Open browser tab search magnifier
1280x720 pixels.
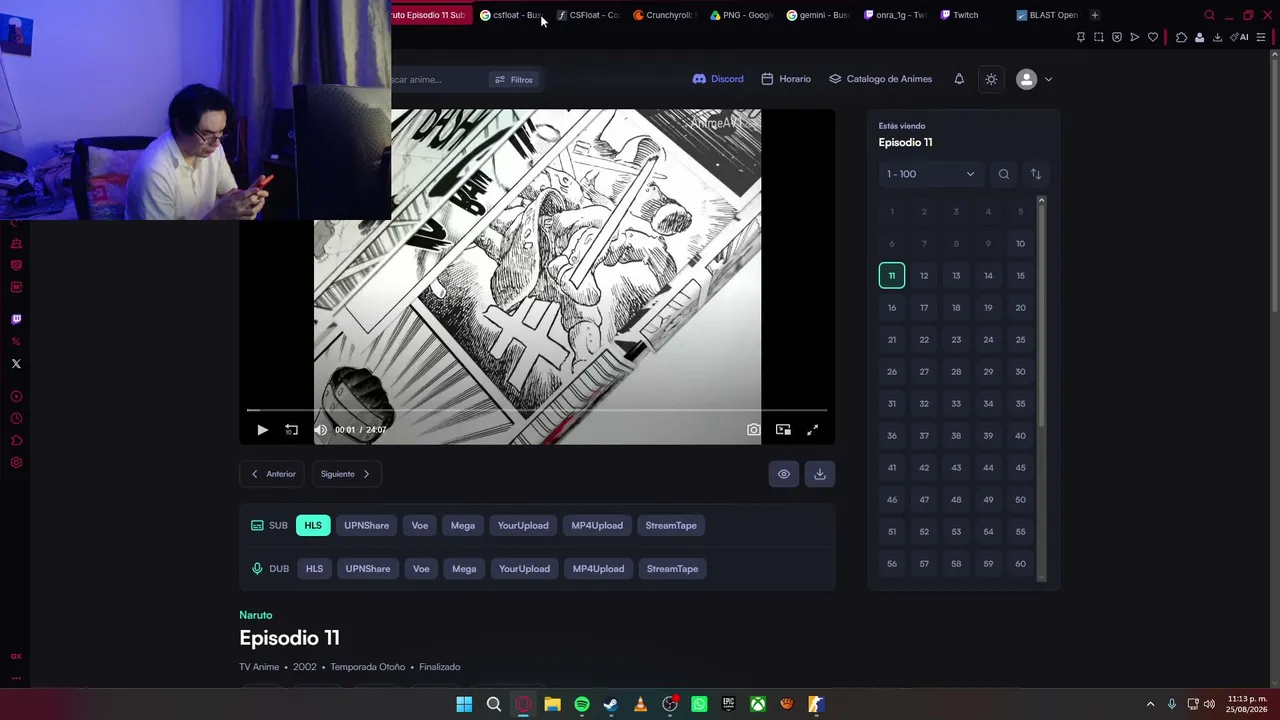1209,15
